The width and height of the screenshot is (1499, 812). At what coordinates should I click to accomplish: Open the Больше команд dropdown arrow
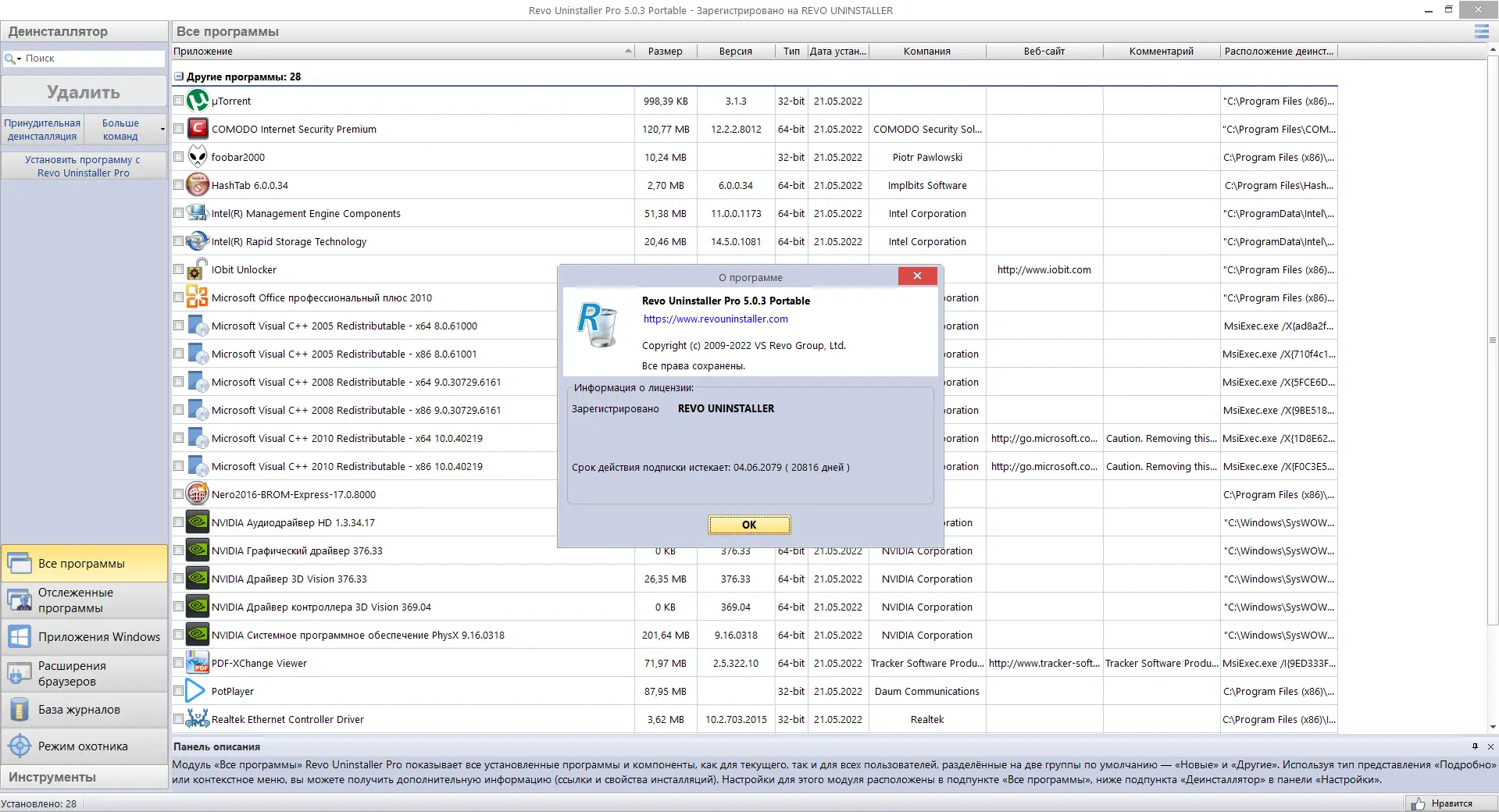tap(162, 130)
